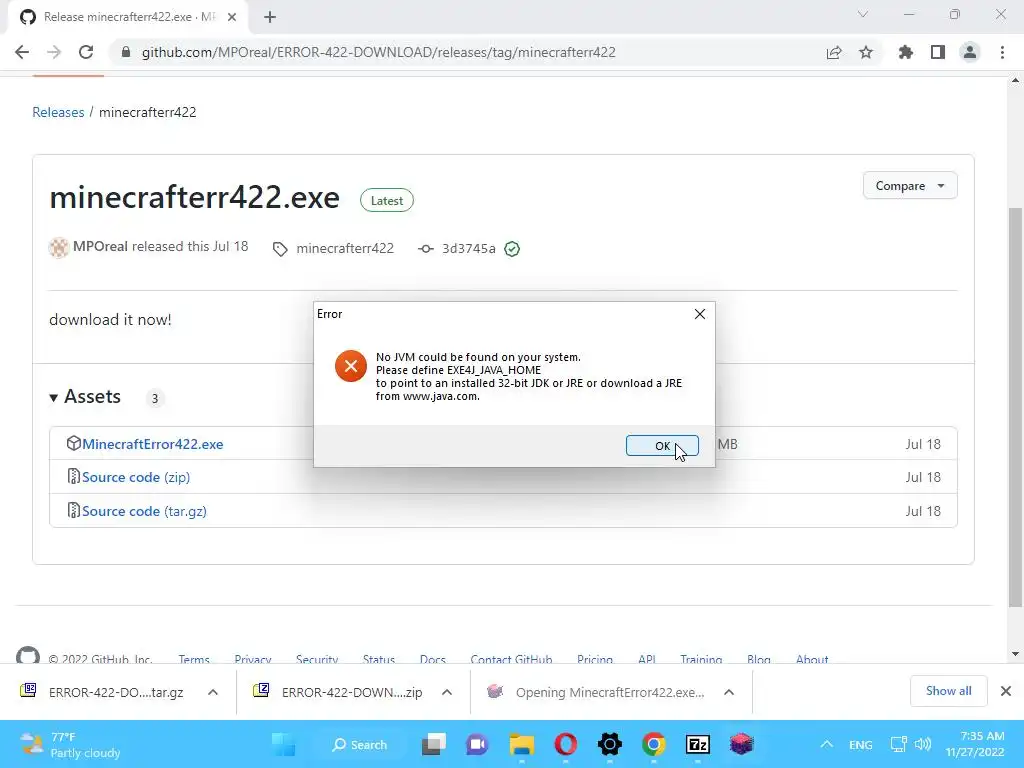Open Task View on the taskbar
Screen dimensions: 1024x768
(x=434, y=744)
